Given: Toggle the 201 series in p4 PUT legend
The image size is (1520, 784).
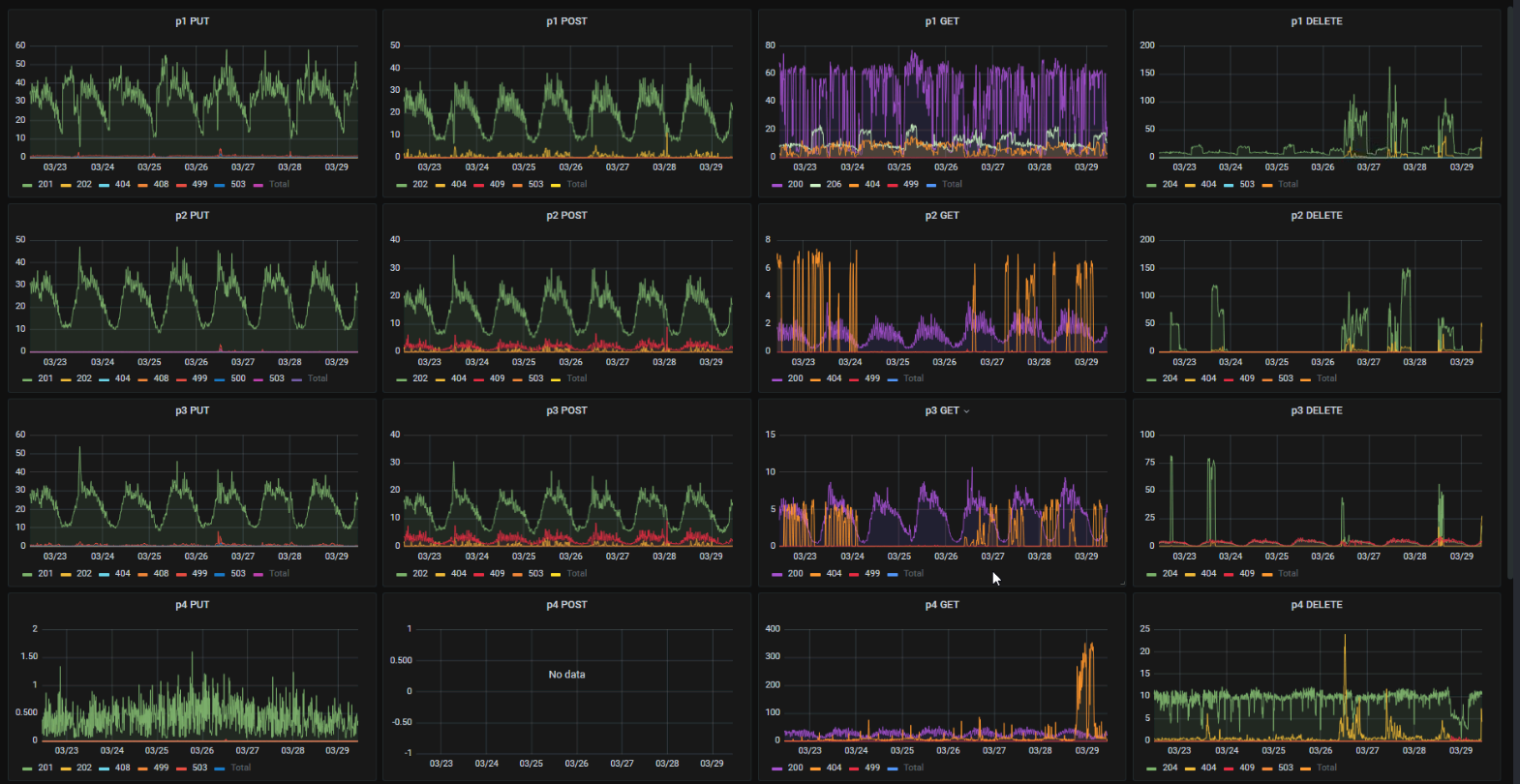Looking at the screenshot, I should tap(46, 768).
